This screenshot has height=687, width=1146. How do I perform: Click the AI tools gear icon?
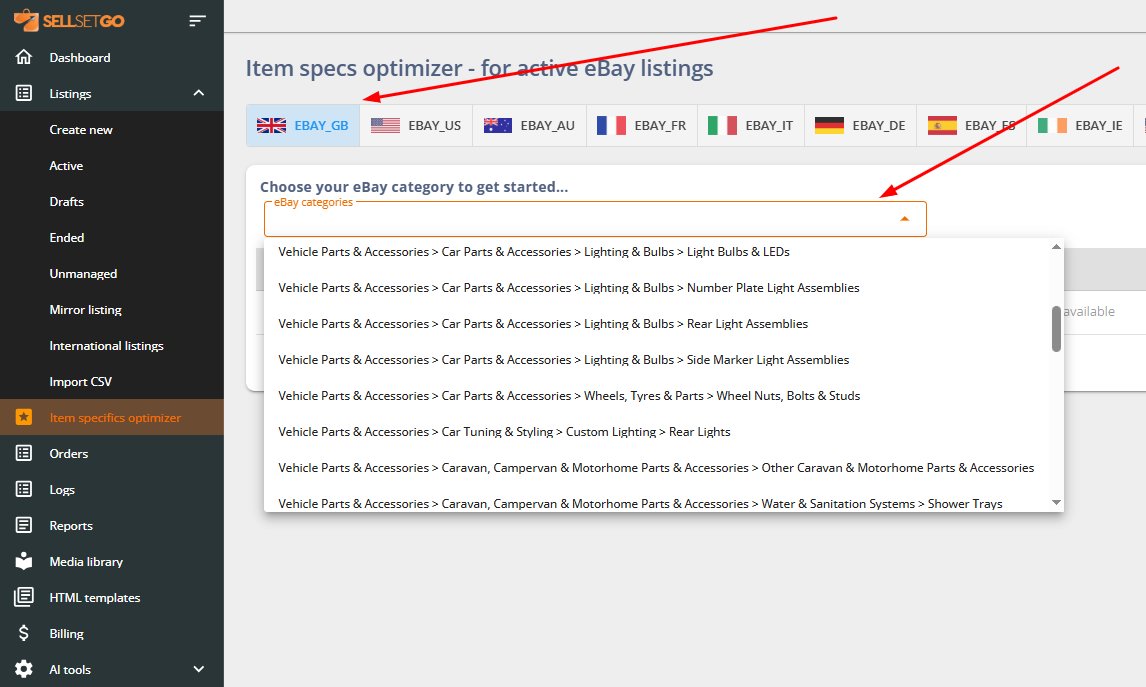(x=24, y=669)
